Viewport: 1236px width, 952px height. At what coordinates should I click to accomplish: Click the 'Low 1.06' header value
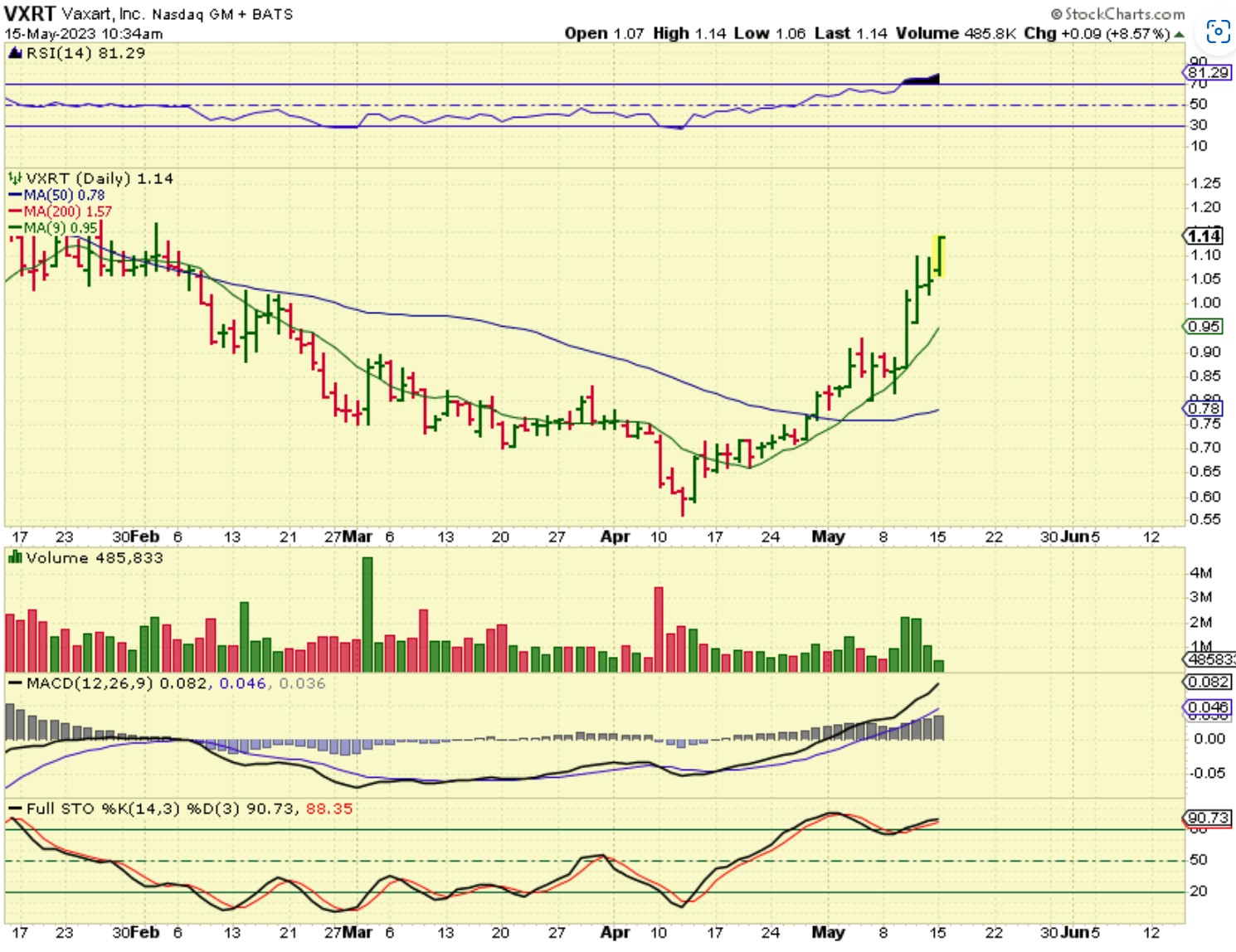pyautogui.click(x=770, y=33)
